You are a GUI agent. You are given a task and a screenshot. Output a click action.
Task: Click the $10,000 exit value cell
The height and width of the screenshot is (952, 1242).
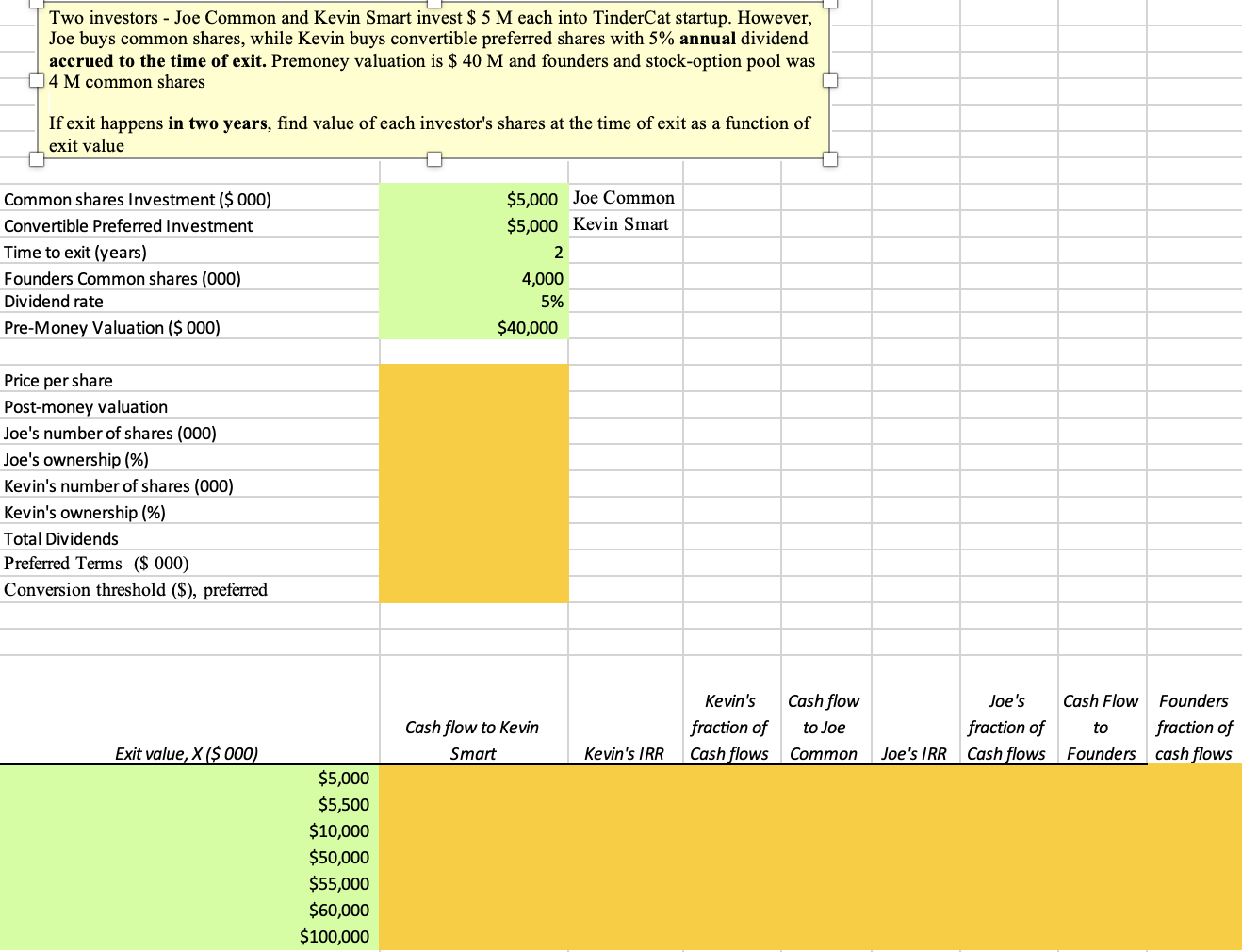(189, 831)
